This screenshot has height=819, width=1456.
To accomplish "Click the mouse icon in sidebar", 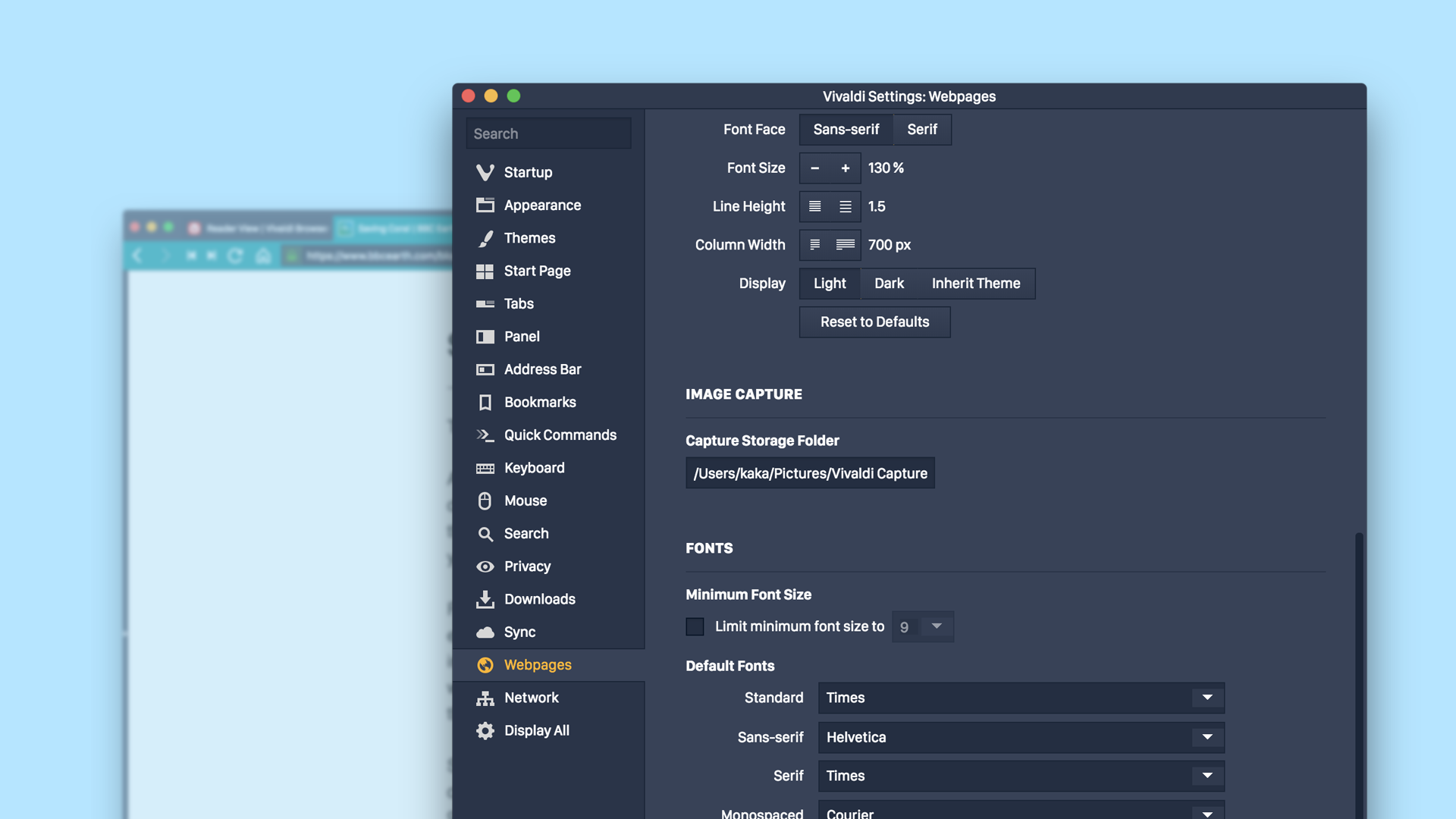I will (x=485, y=500).
